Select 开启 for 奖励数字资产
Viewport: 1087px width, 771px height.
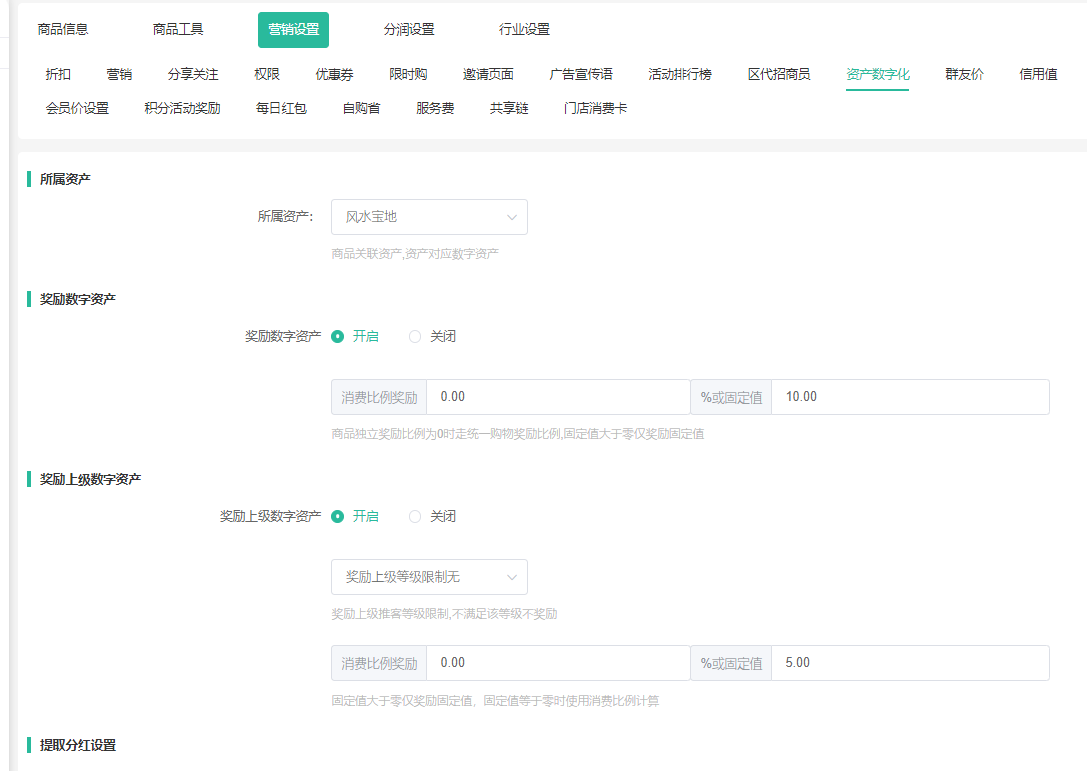tap(338, 337)
